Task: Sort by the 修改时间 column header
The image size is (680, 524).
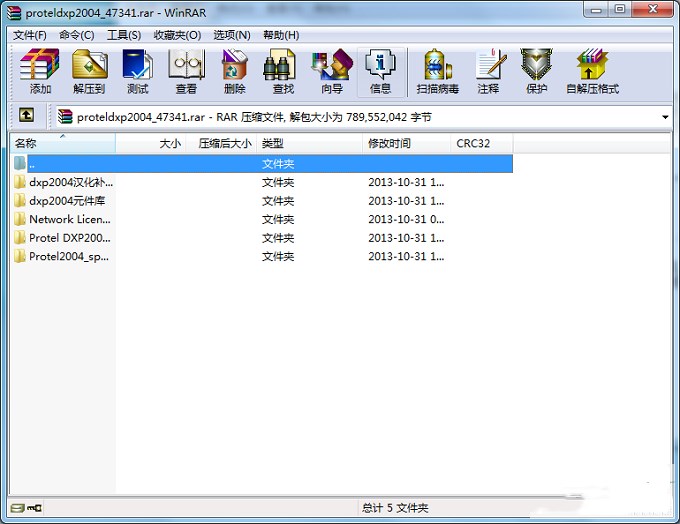Action: pos(406,143)
